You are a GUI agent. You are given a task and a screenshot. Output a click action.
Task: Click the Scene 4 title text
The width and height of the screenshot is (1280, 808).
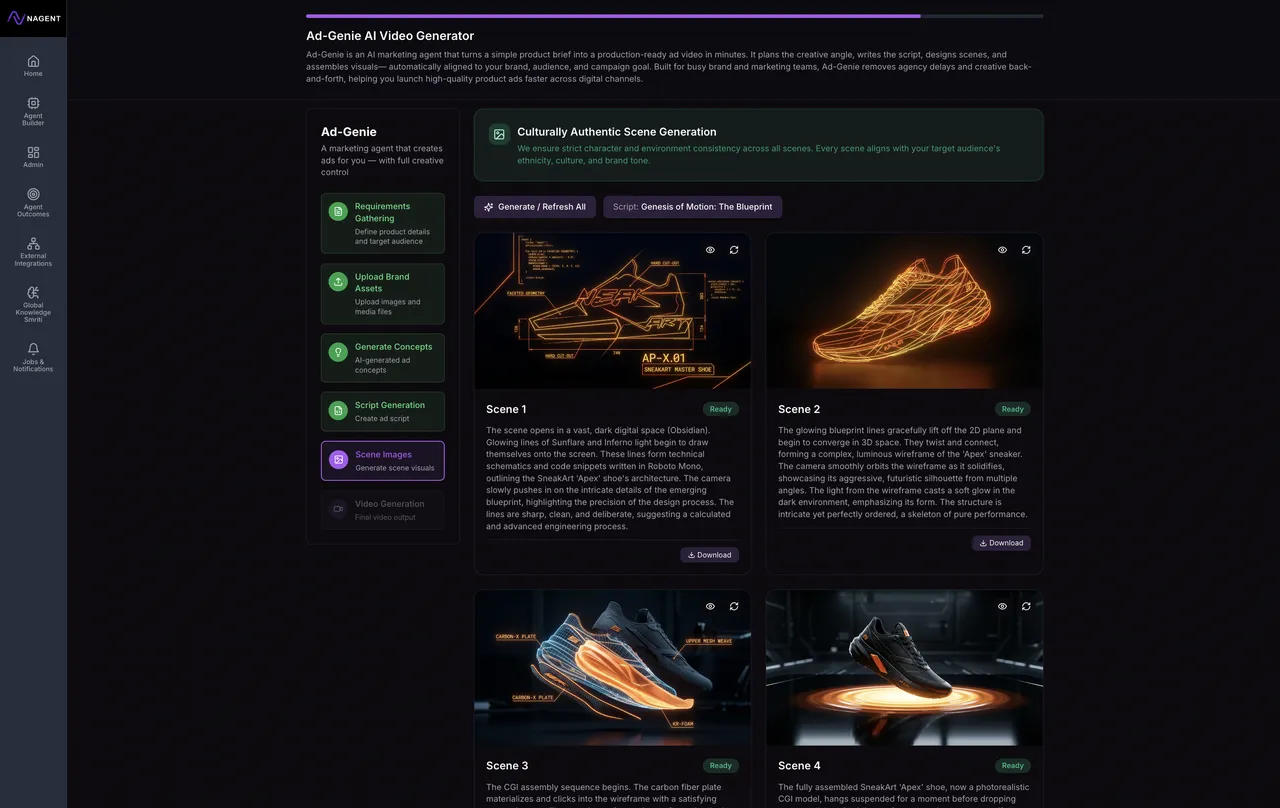[x=799, y=766]
